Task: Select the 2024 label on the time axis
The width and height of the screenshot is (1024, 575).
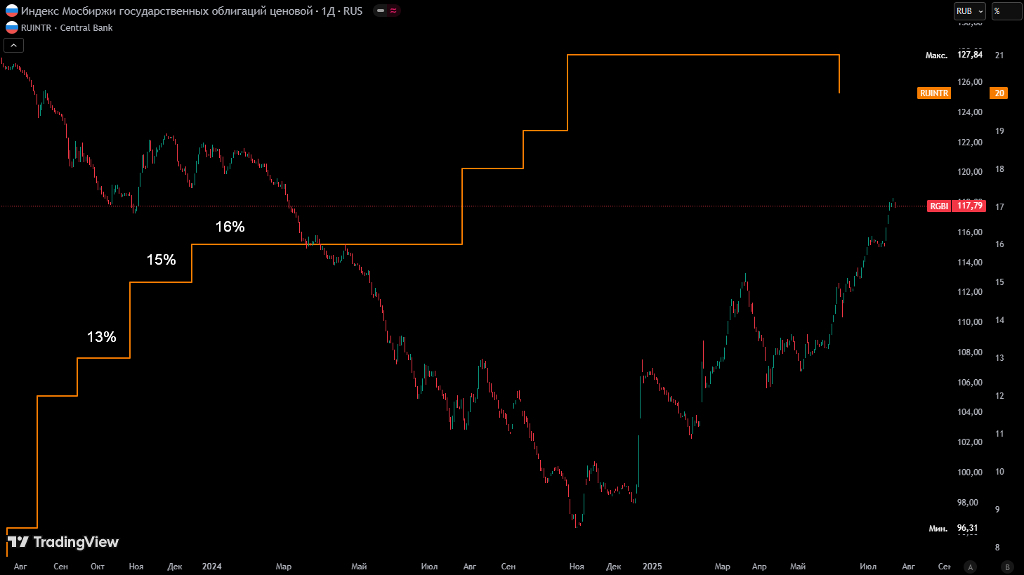Action: point(211,566)
